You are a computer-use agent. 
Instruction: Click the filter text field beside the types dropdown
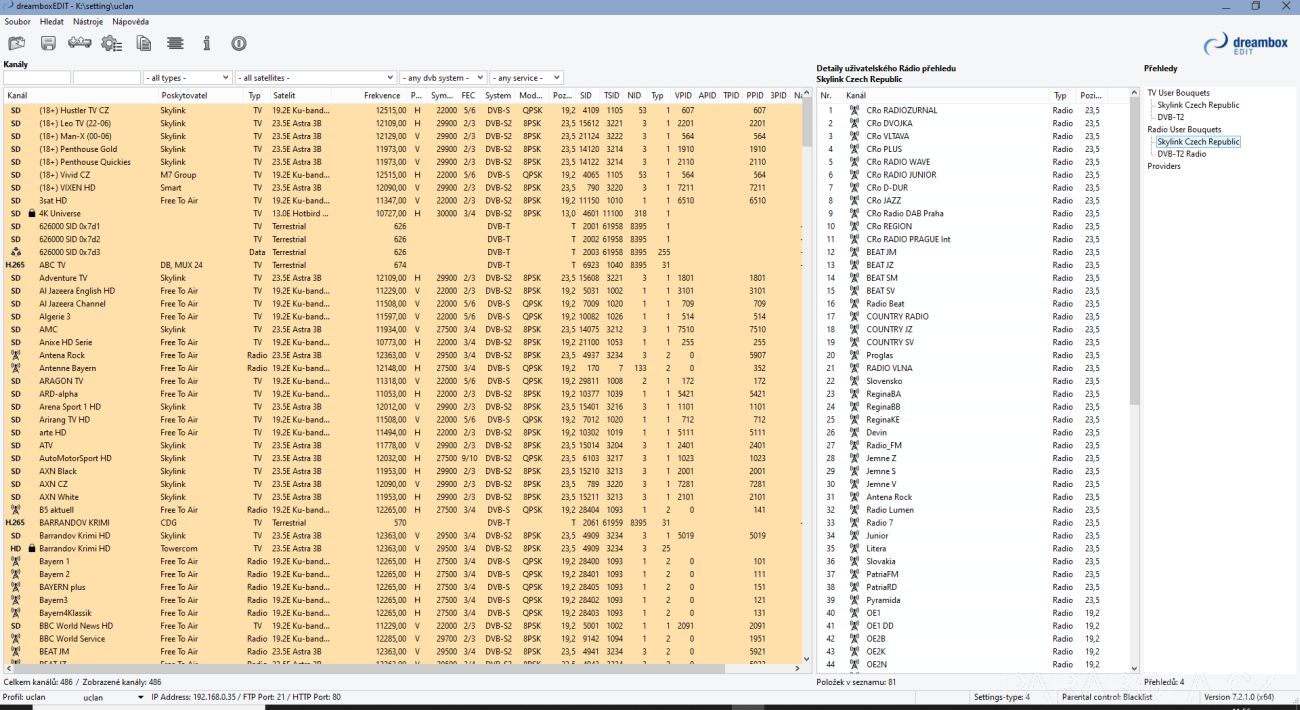[x=107, y=77]
